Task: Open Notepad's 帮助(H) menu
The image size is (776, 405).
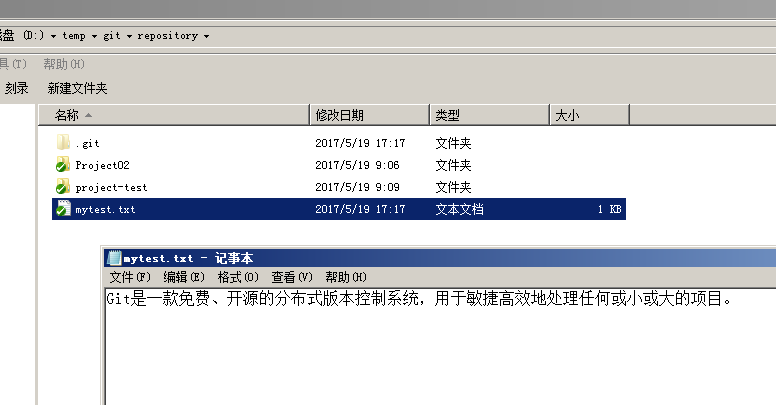Action: tap(346, 277)
